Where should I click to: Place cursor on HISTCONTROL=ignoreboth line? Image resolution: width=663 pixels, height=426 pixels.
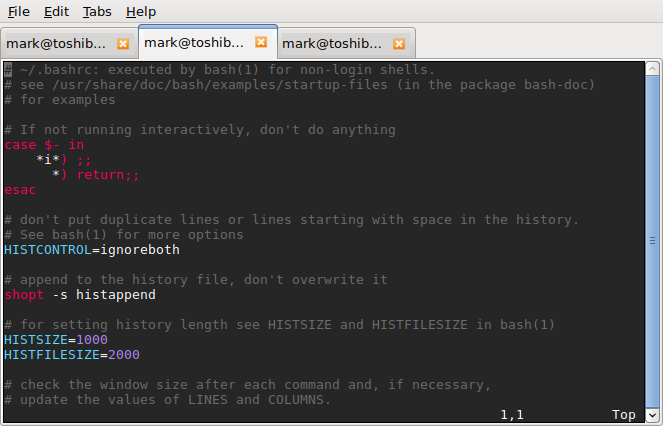[92, 250]
